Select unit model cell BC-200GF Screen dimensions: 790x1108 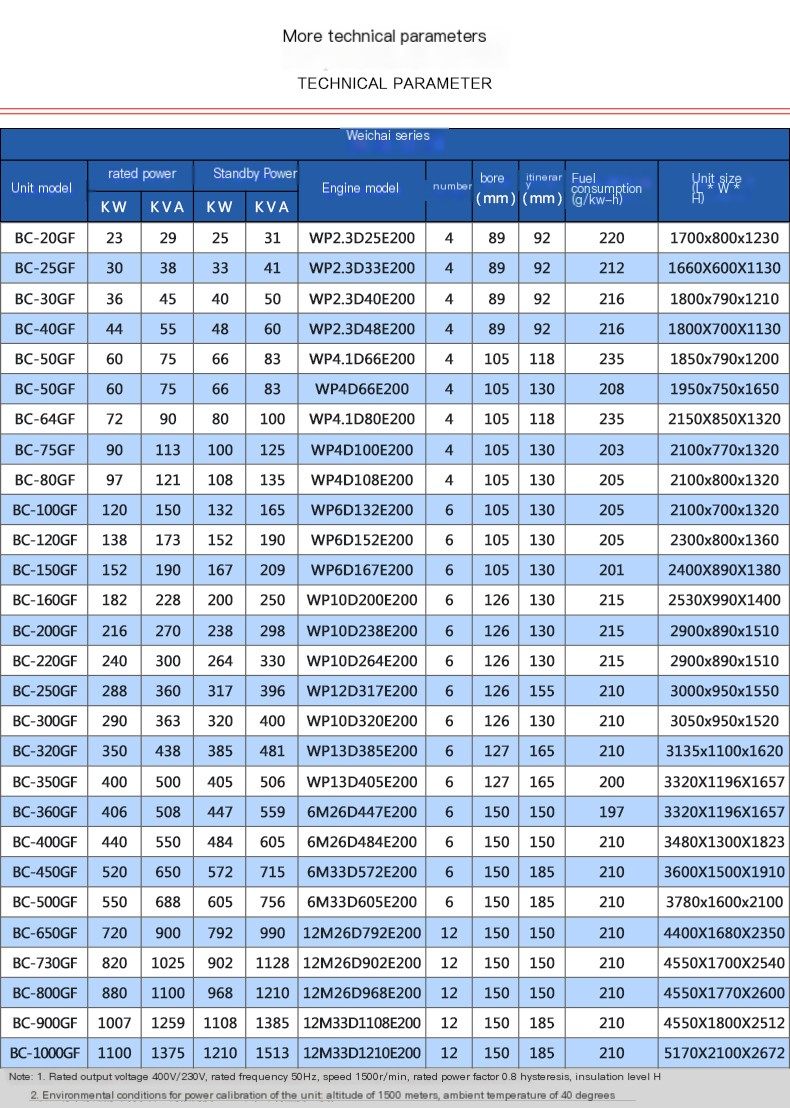point(45,631)
